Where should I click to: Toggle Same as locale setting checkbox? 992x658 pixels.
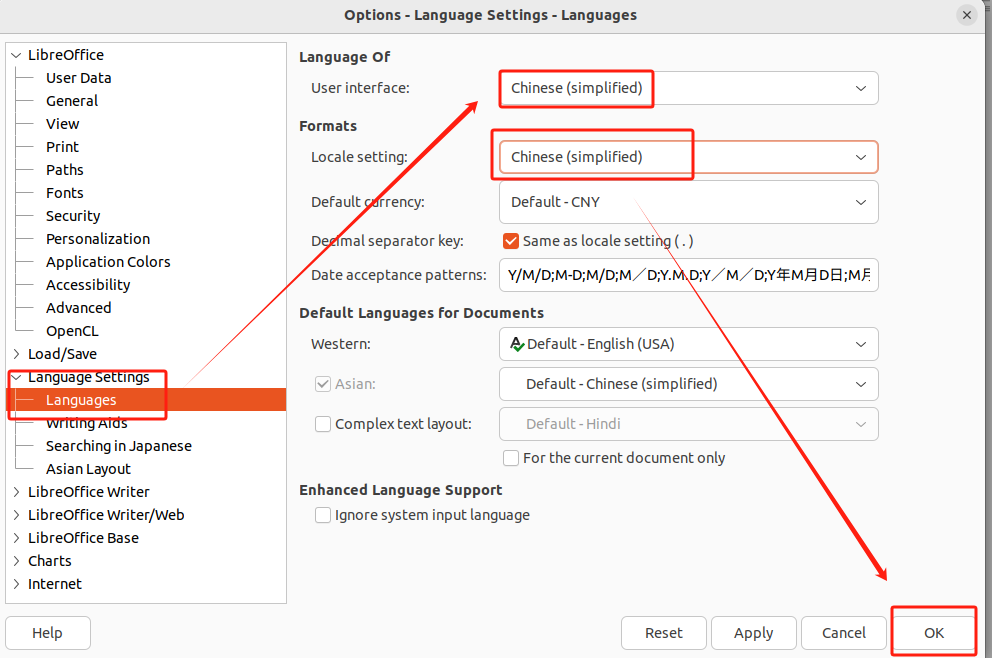(511, 241)
